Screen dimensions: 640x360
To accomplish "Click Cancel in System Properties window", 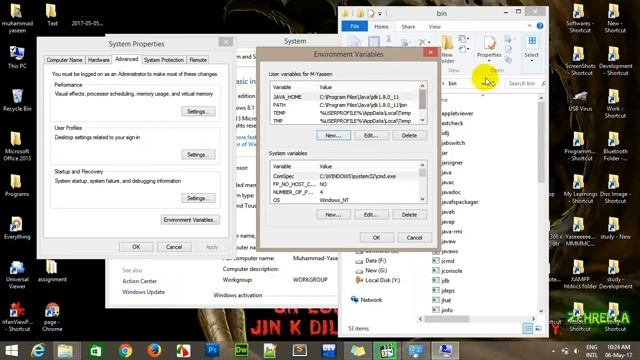I will [x=174, y=247].
